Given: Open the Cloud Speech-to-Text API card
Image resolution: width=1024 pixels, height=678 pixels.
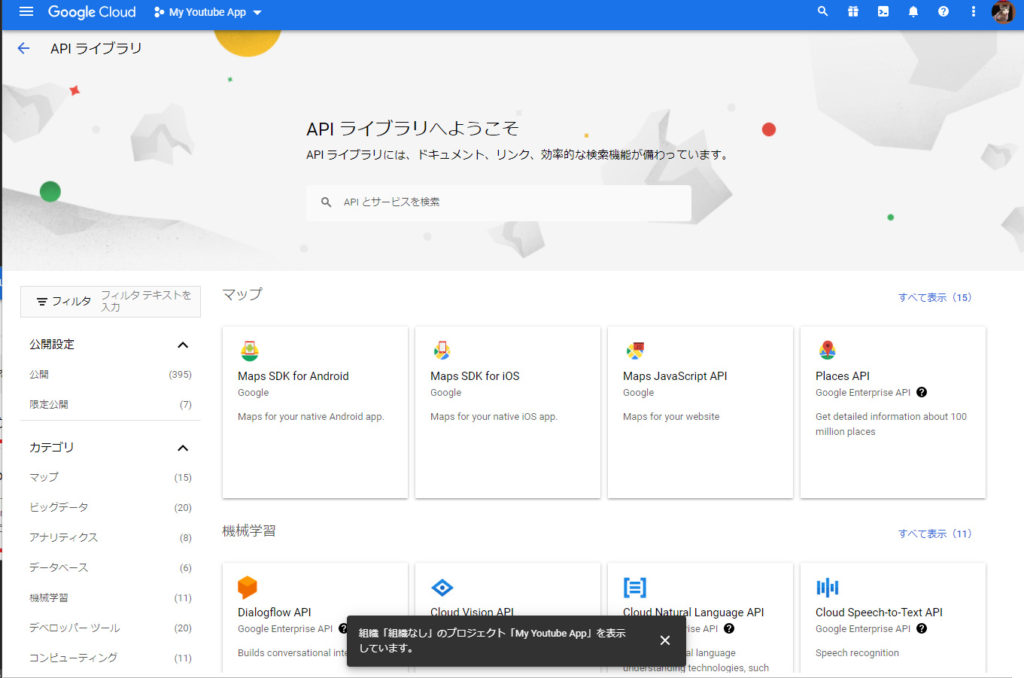Looking at the screenshot, I should tap(893, 617).
